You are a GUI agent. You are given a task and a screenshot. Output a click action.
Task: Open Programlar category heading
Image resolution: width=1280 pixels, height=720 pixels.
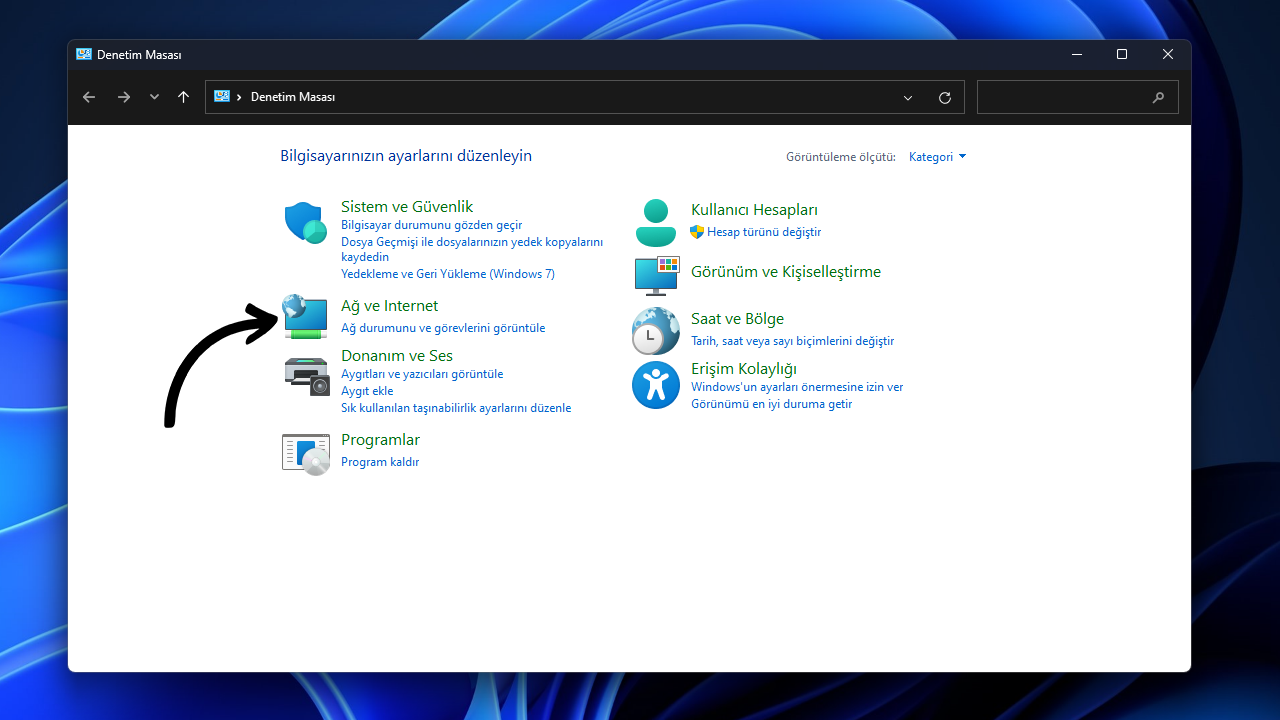coord(380,440)
